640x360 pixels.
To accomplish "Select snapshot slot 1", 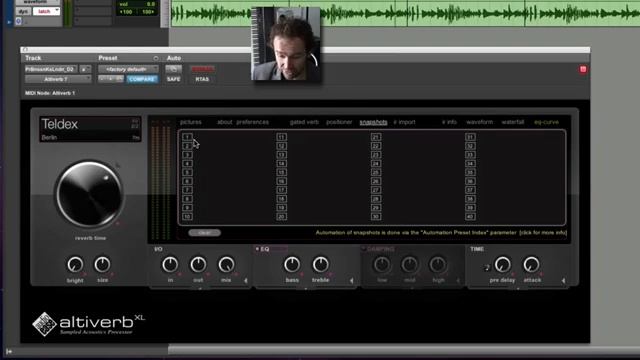I will click(x=187, y=137).
